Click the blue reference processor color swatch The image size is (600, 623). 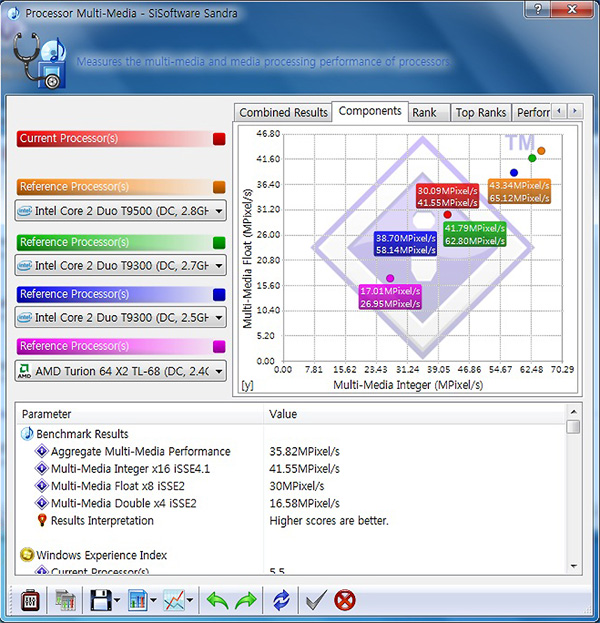[219, 294]
